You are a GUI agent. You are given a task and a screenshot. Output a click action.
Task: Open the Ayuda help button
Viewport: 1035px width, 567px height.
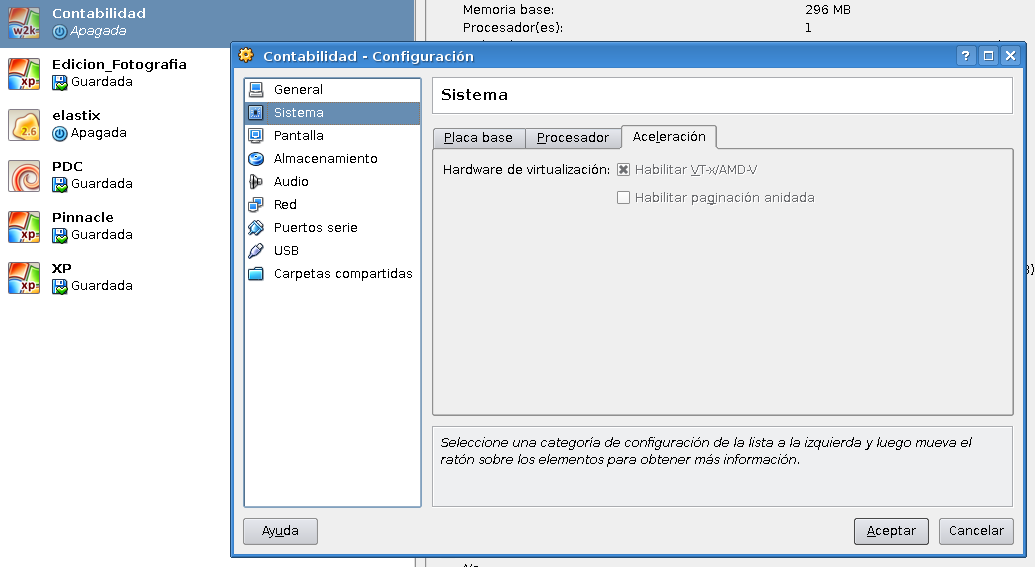coord(281,531)
